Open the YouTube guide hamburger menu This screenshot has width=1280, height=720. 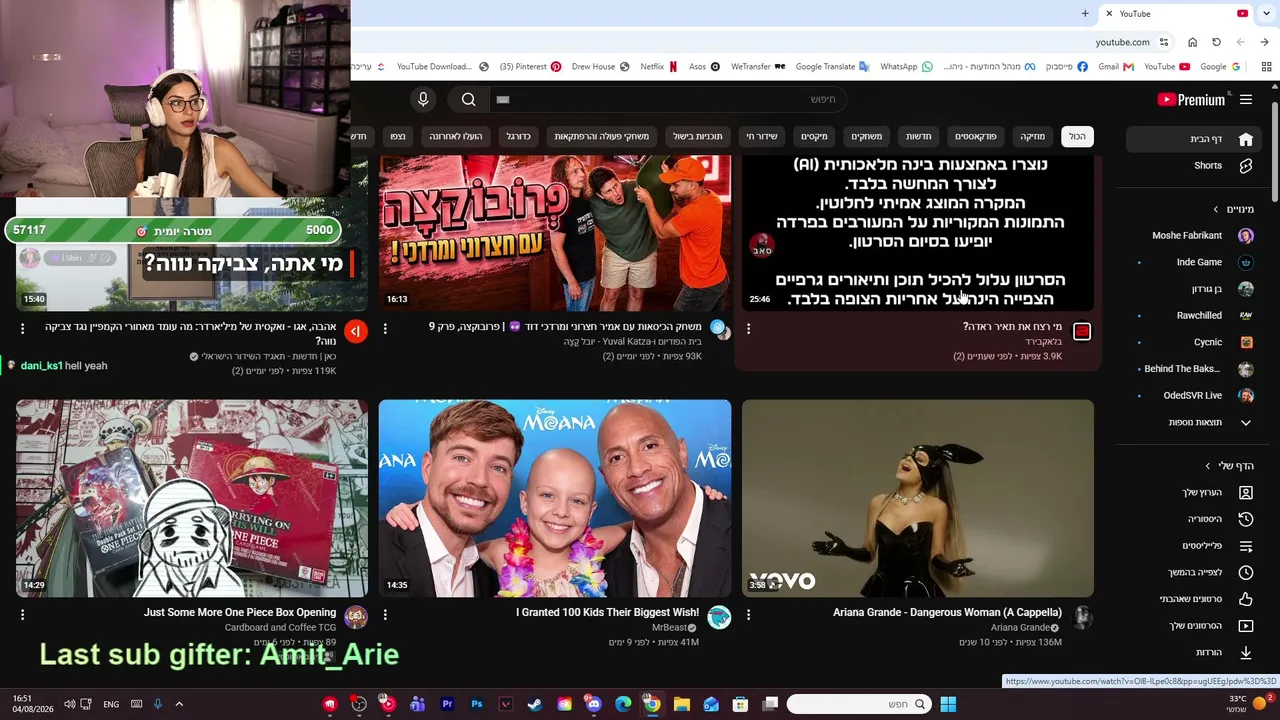click(x=1246, y=99)
